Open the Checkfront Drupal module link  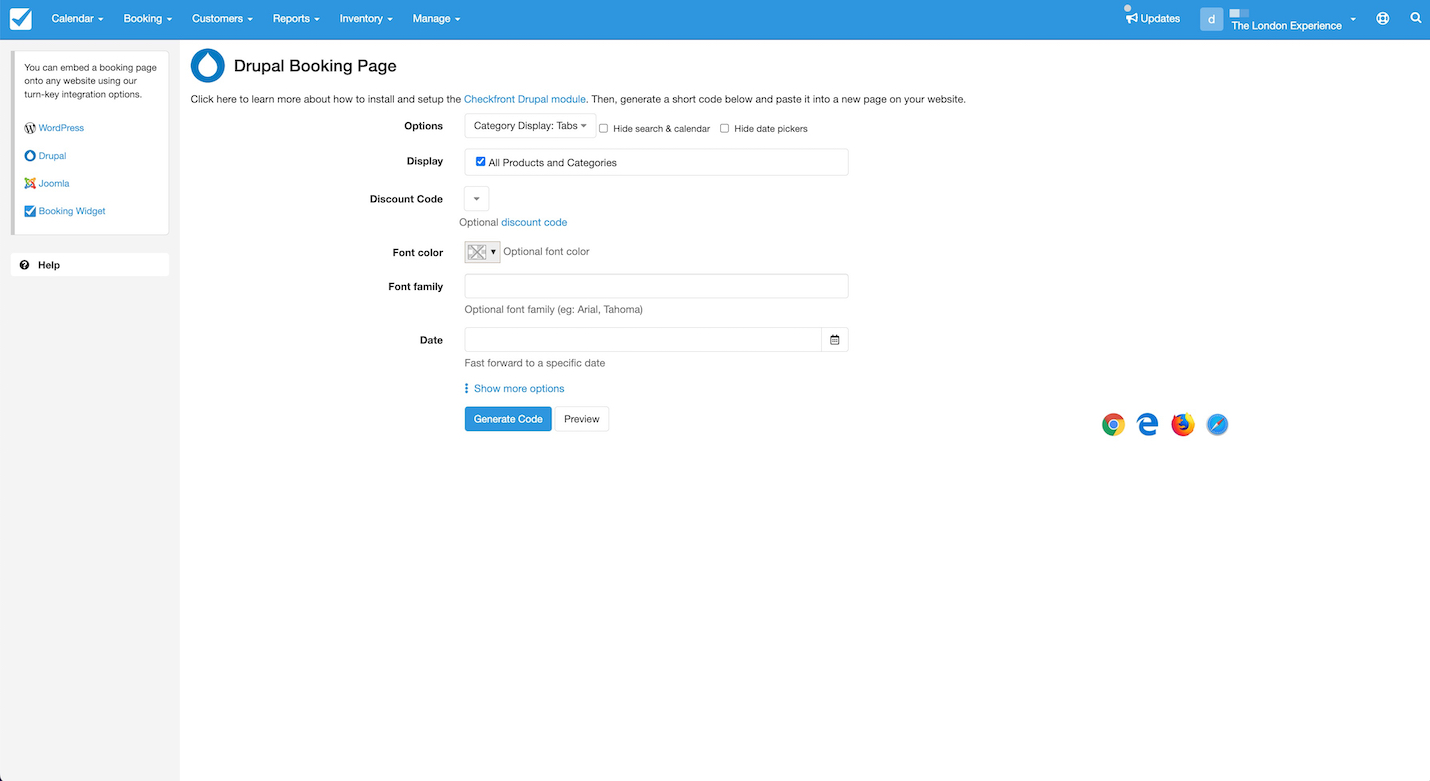[x=525, y=99]
